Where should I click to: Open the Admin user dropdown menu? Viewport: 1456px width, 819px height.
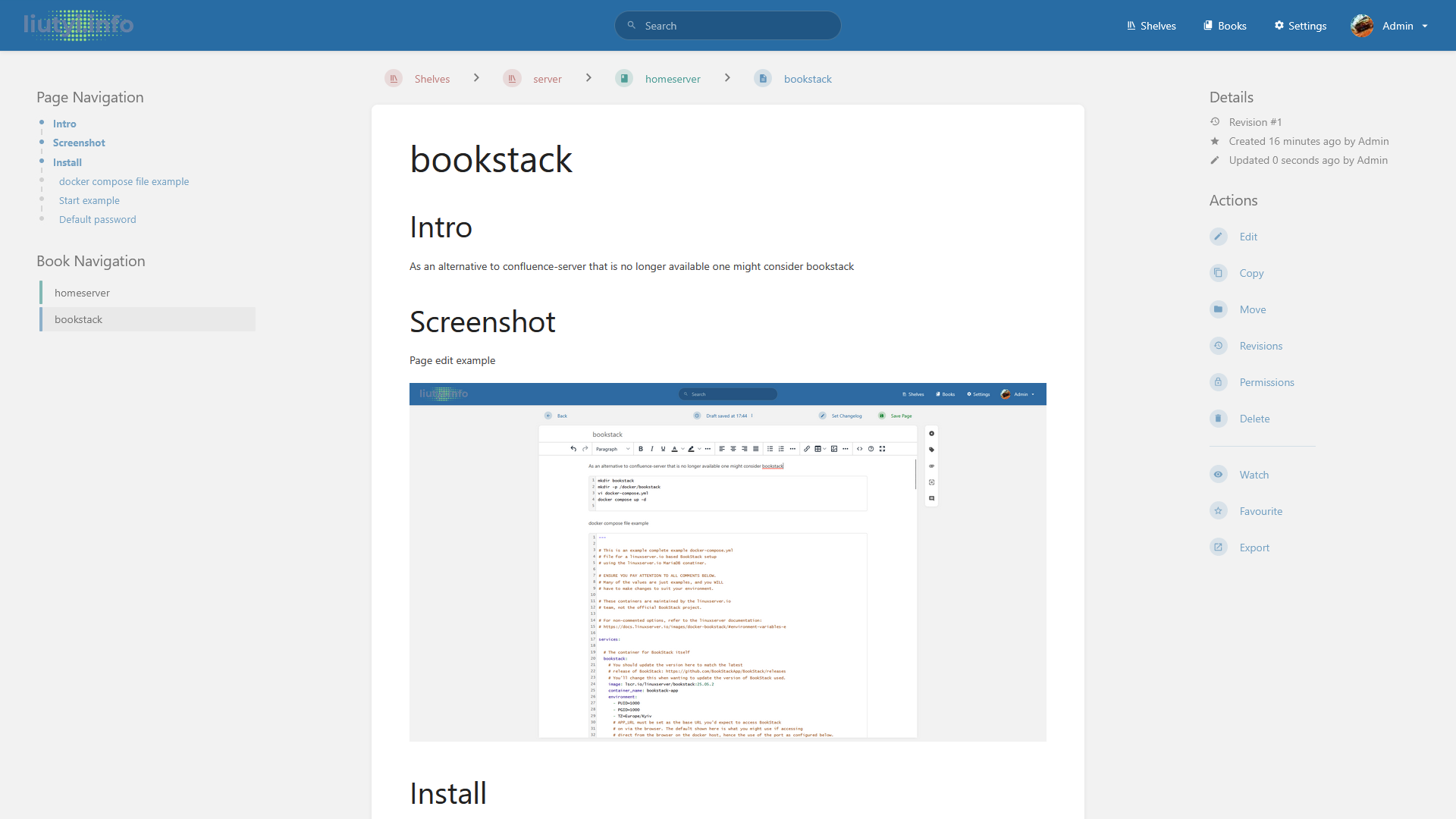click(x=1389, y=26)
